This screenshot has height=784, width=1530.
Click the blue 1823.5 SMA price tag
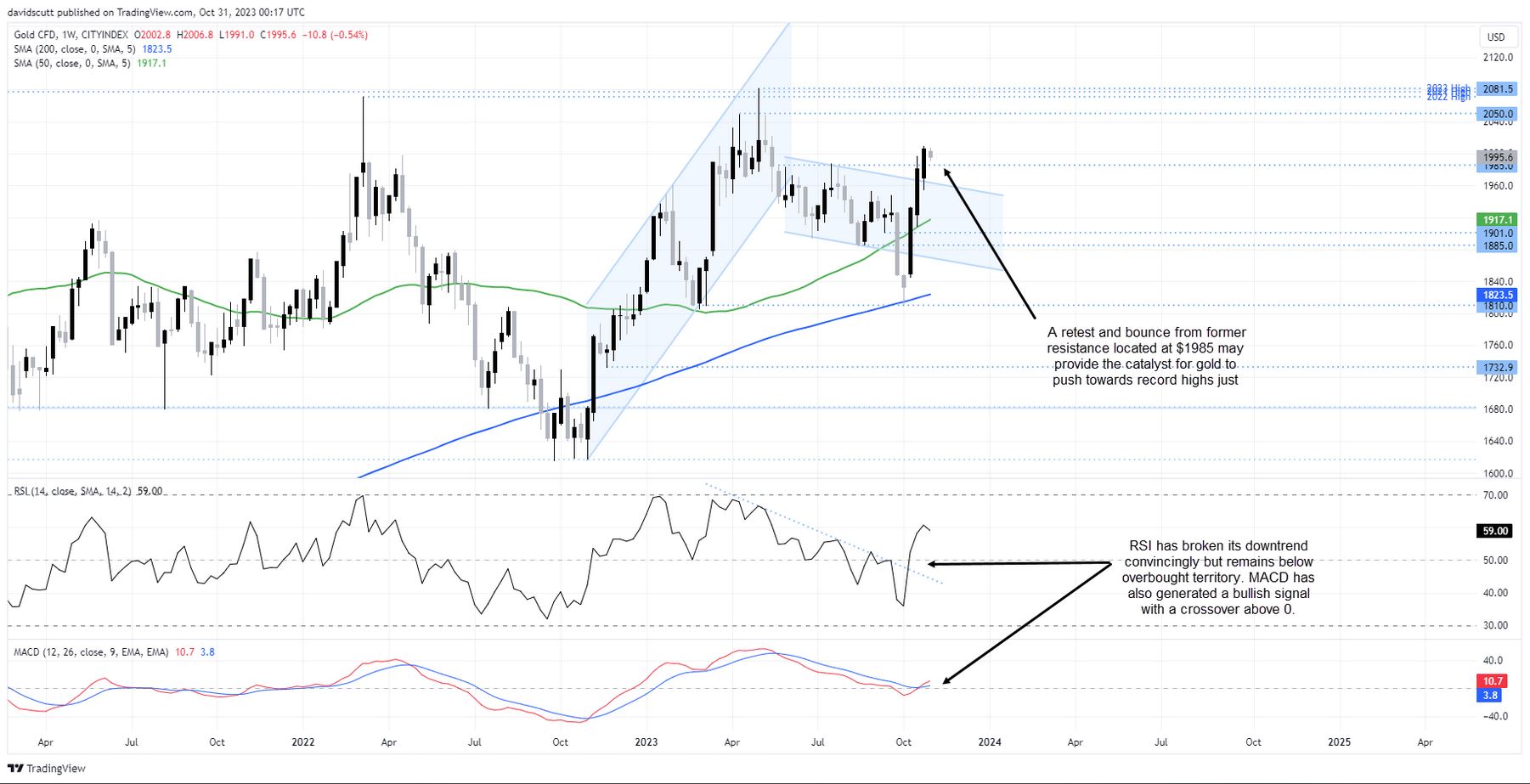(1498, 295)
